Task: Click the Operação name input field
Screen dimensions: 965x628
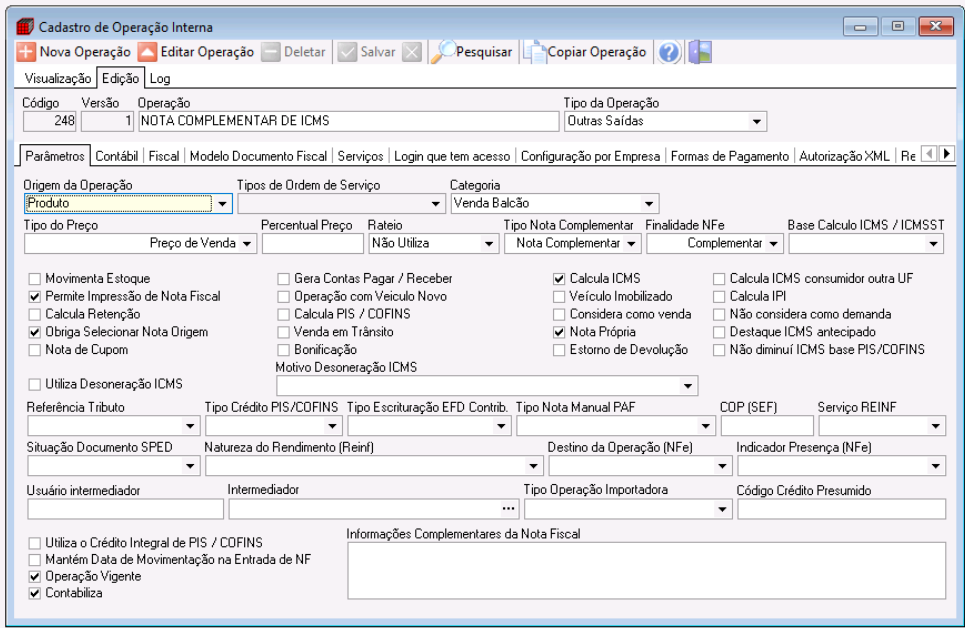Action: tap(348, 121)
